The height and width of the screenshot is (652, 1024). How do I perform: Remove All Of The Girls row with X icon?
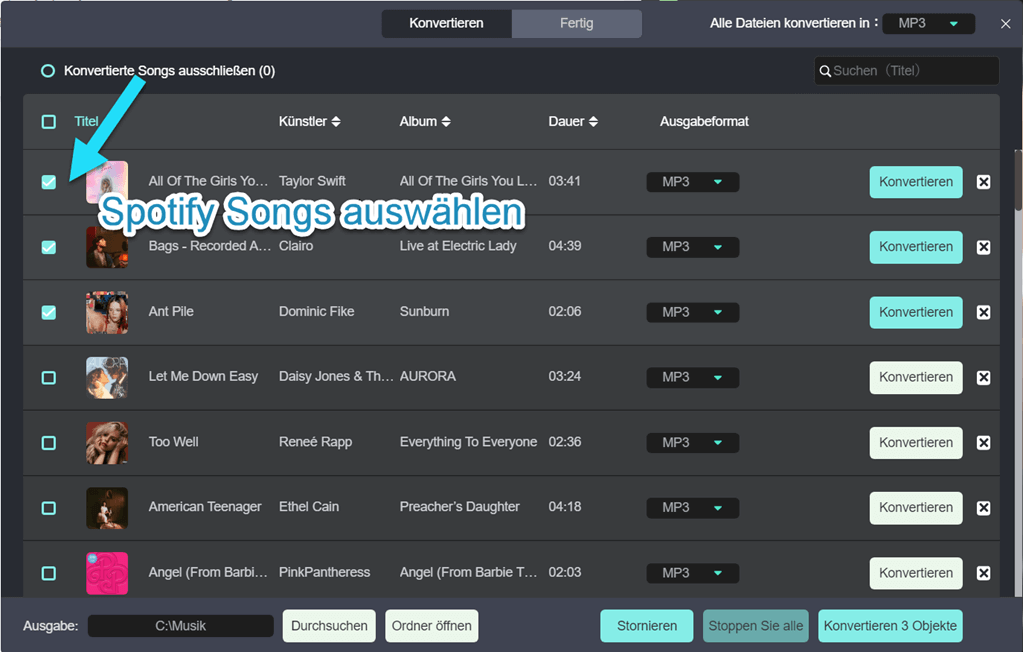tap(984, 182)
